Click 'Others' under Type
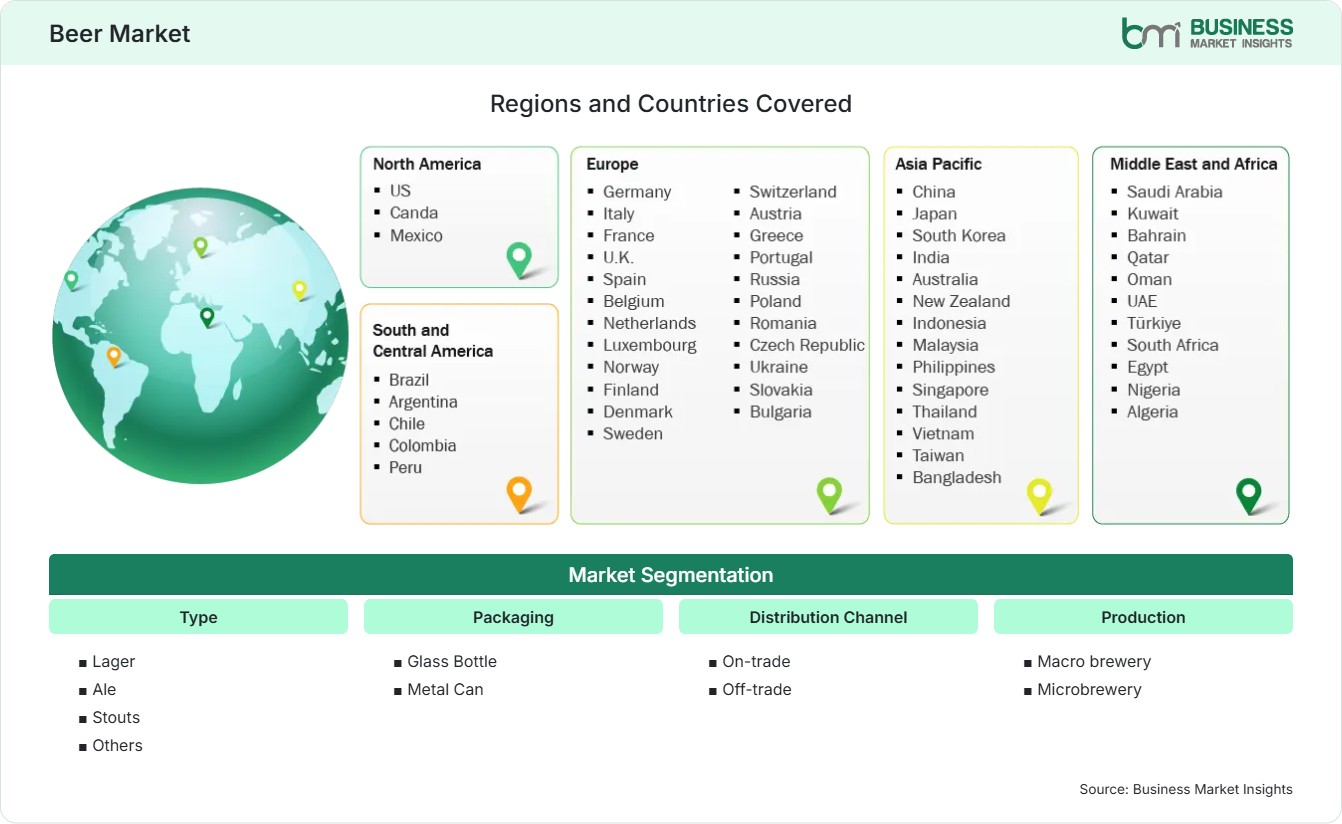The width and height of the screenshot is (1342, 824). pyautogui.click(x=117, y=745)
